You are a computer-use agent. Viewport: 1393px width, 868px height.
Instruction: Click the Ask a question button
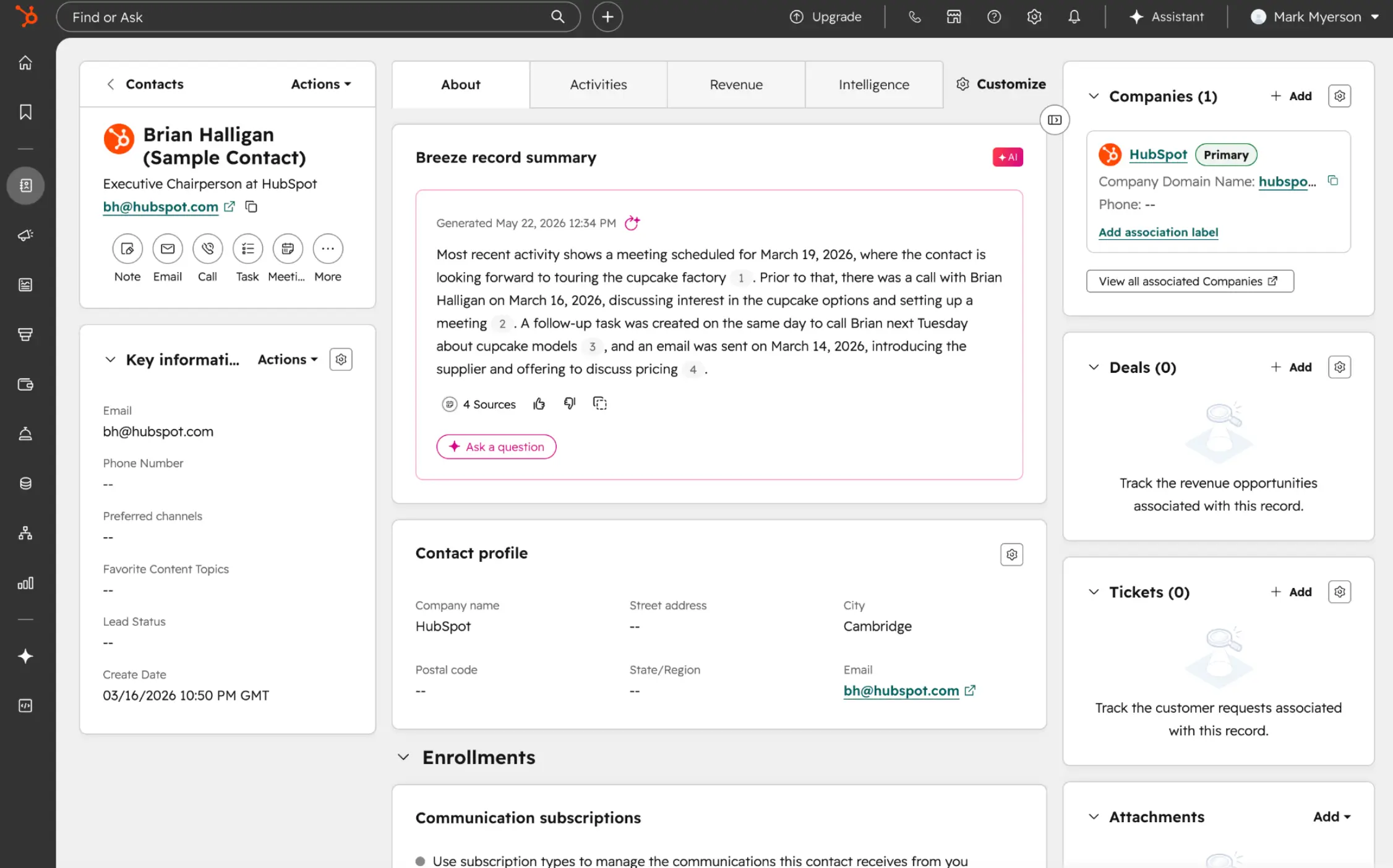pyautogui.click(x=496, y=446)
